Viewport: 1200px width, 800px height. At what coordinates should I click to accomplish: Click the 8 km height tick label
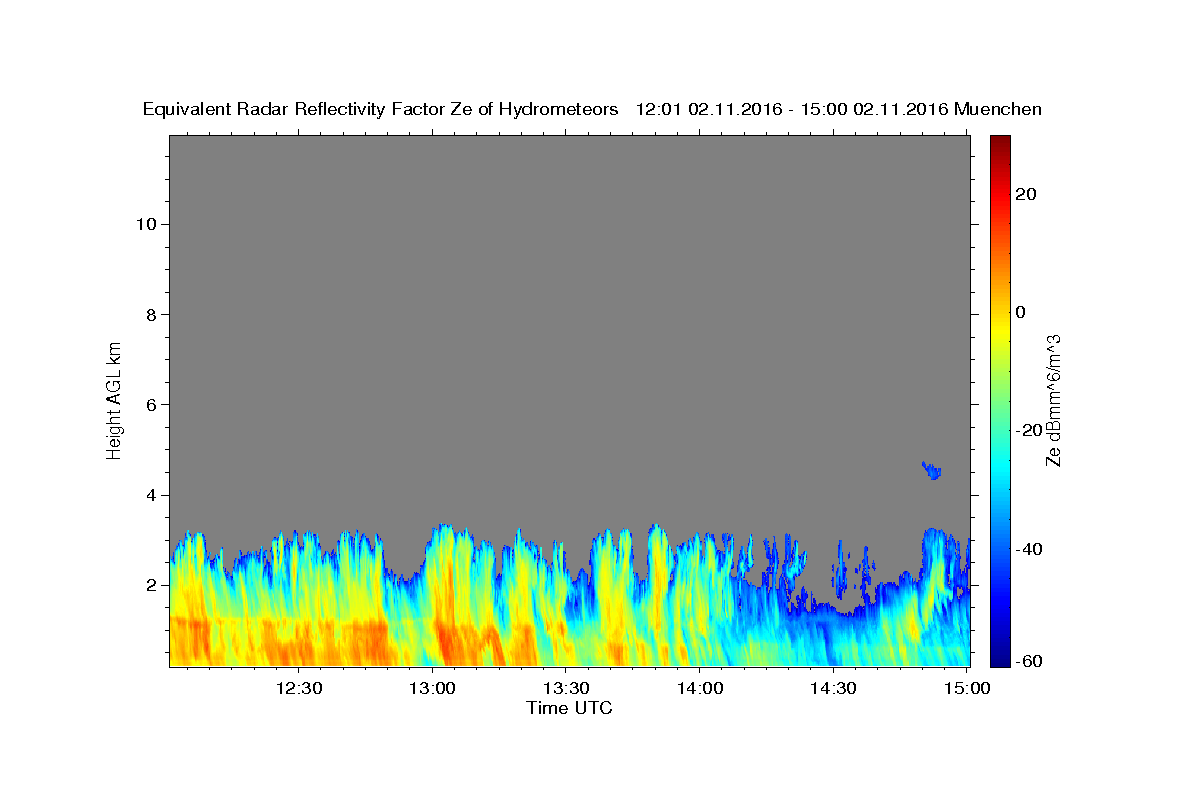tap(153, 314)
